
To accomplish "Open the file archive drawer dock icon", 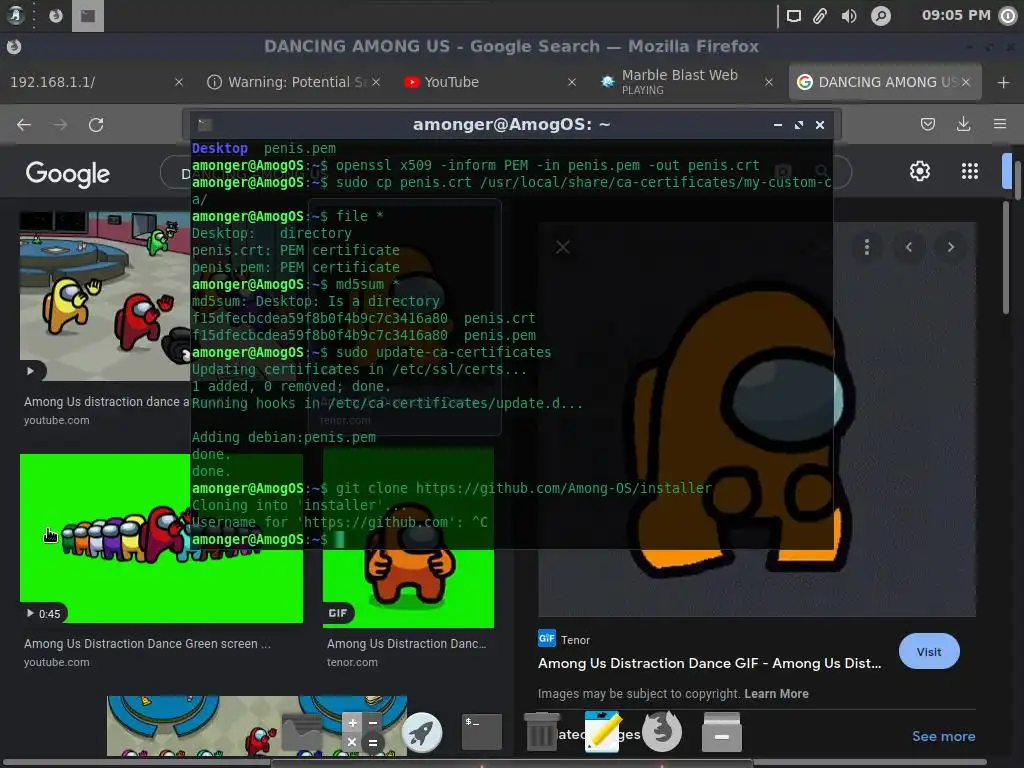I will [722, 732].
